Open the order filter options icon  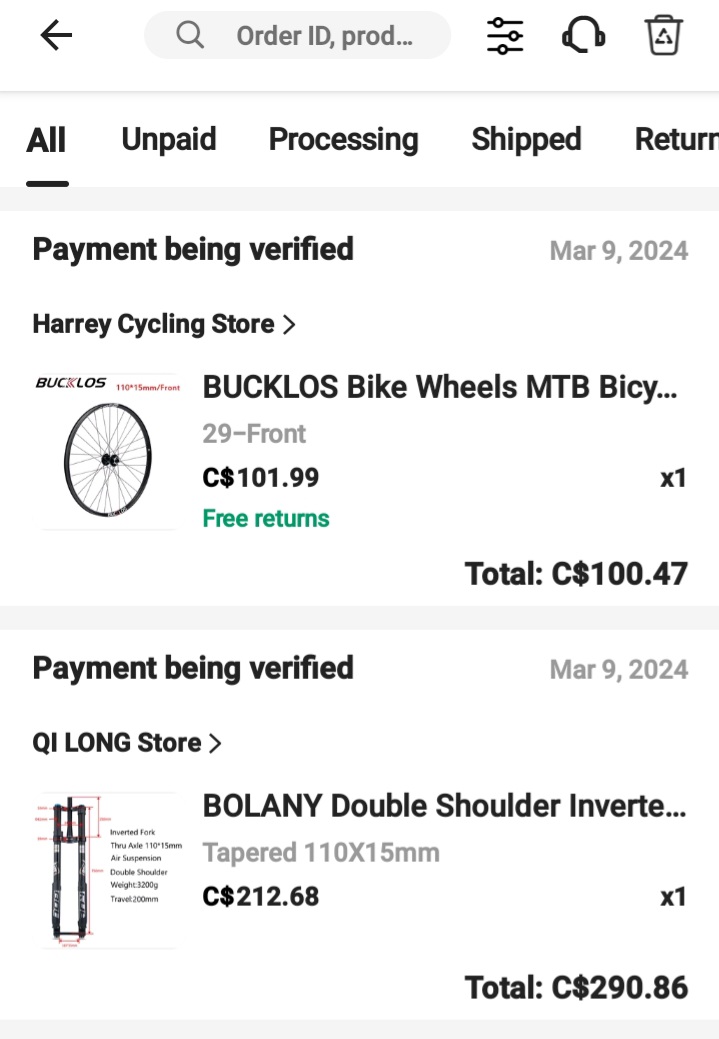[x=504, y=35]
